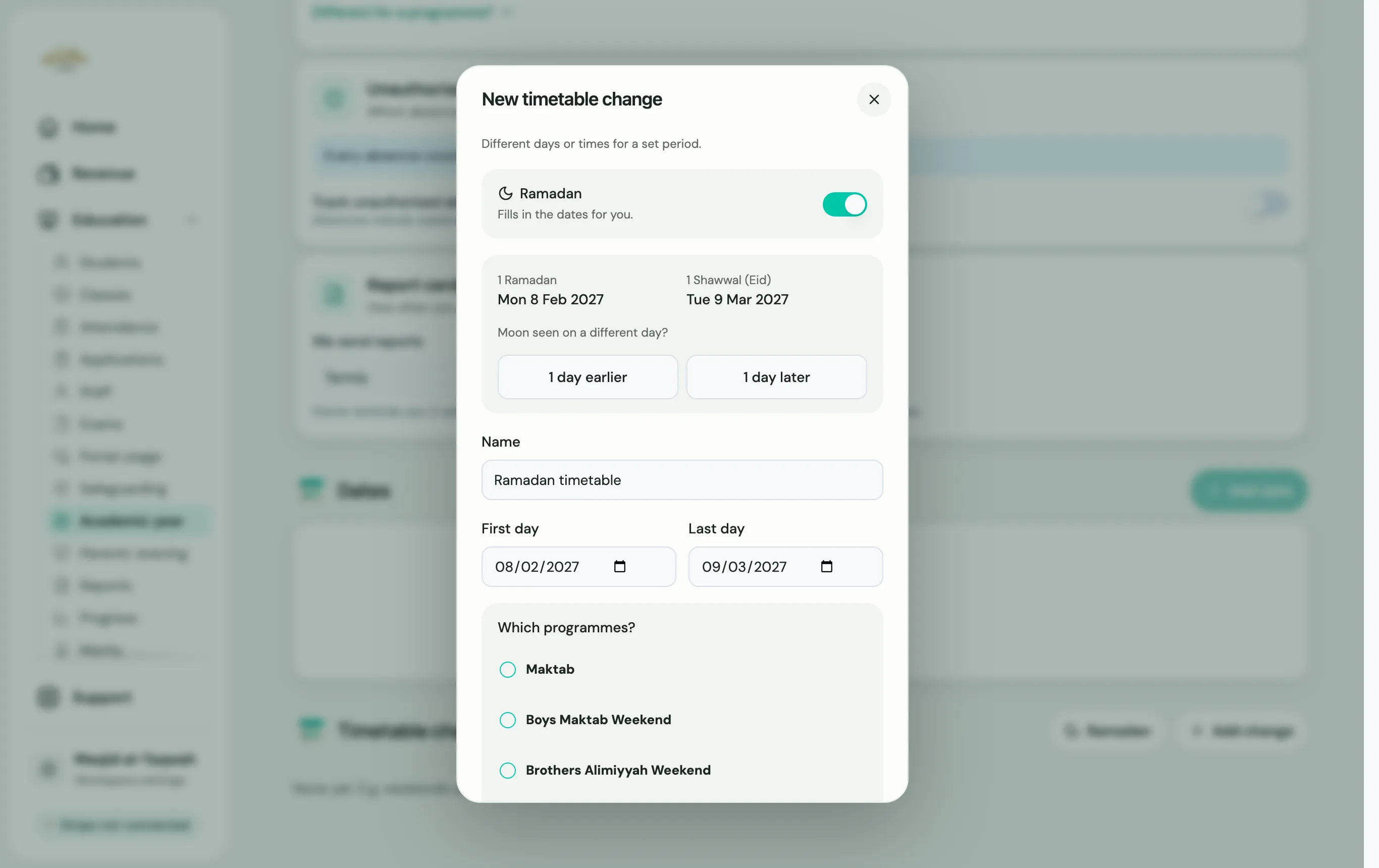This screenshot has height=868, width=1379.
Task: Click the Ramadan crescent moon icon
Action: [x=505, y=193]
